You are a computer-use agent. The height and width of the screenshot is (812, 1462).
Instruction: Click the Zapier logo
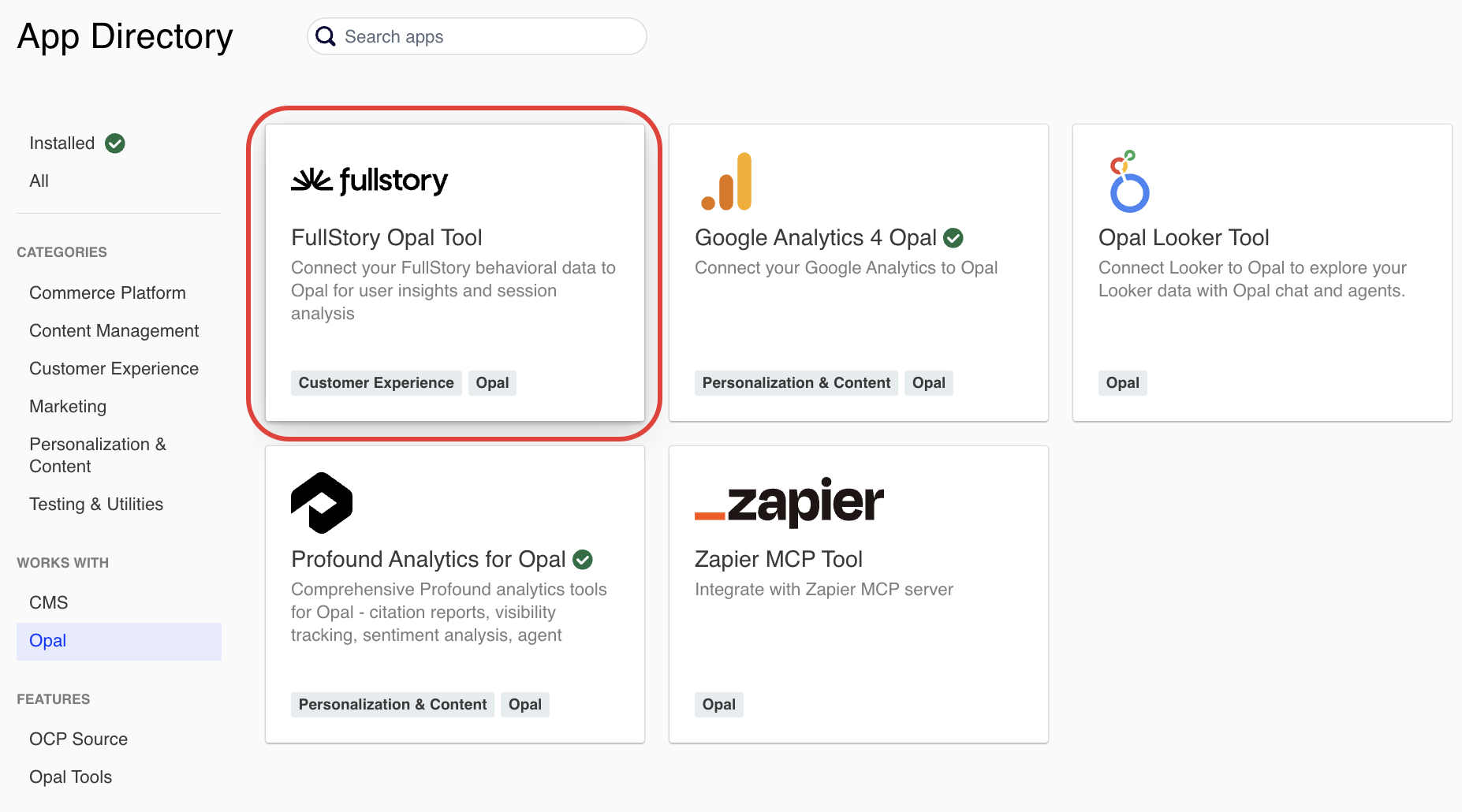coord(789,502)
